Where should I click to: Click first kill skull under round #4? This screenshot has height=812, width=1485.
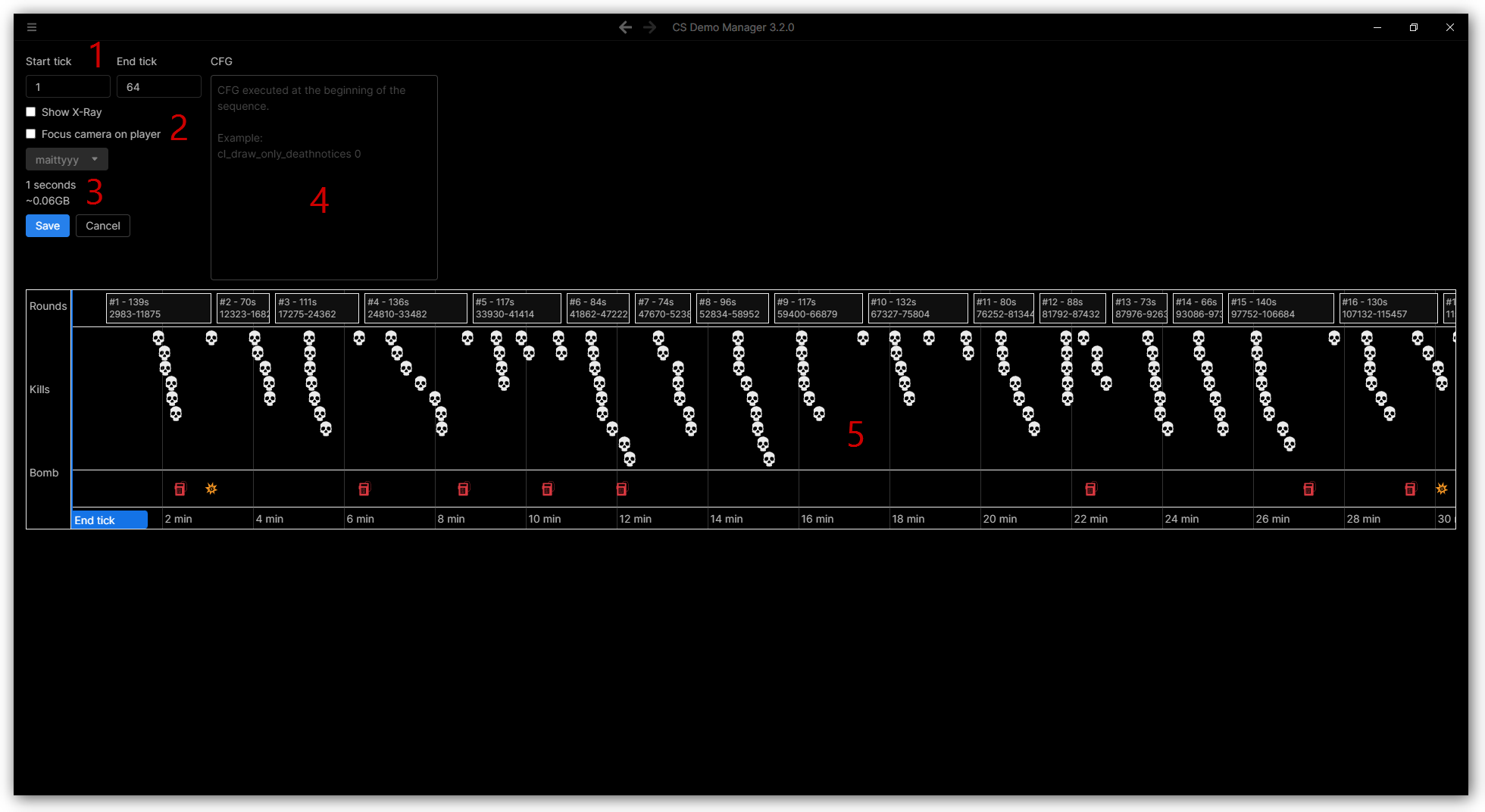391,338
